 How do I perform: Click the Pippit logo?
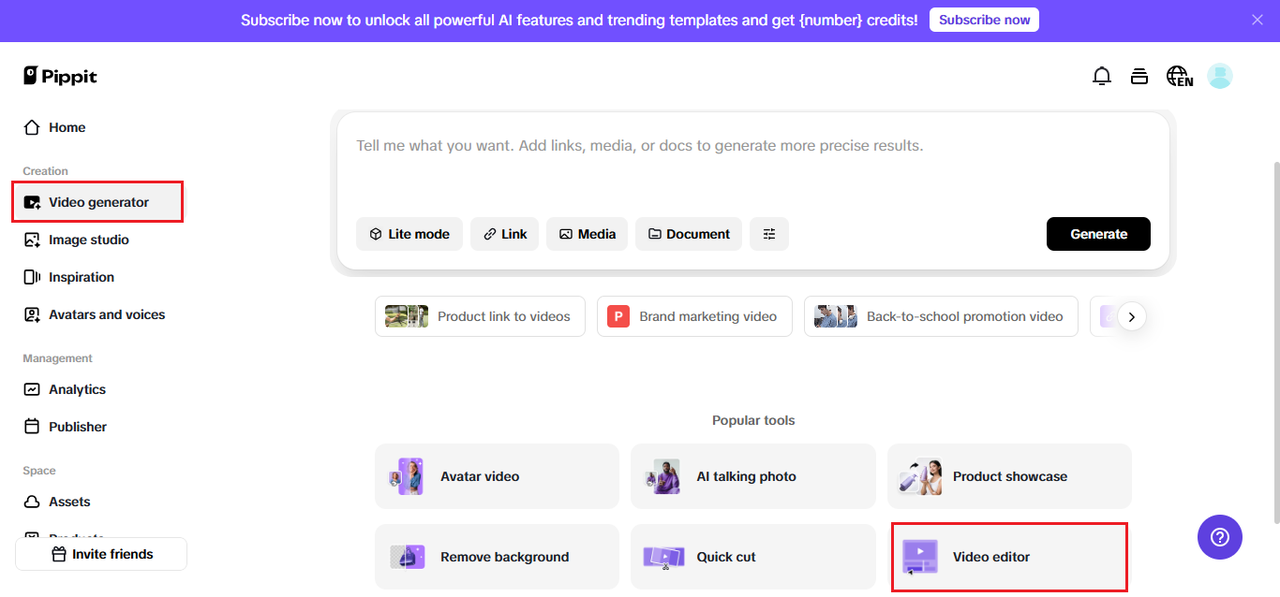60,76
